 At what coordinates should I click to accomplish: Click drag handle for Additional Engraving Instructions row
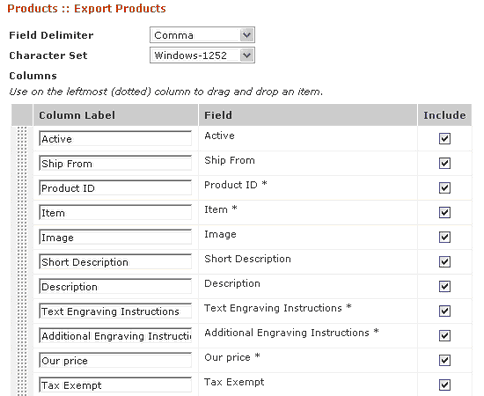pyautogui.click(x=22, y=336)
